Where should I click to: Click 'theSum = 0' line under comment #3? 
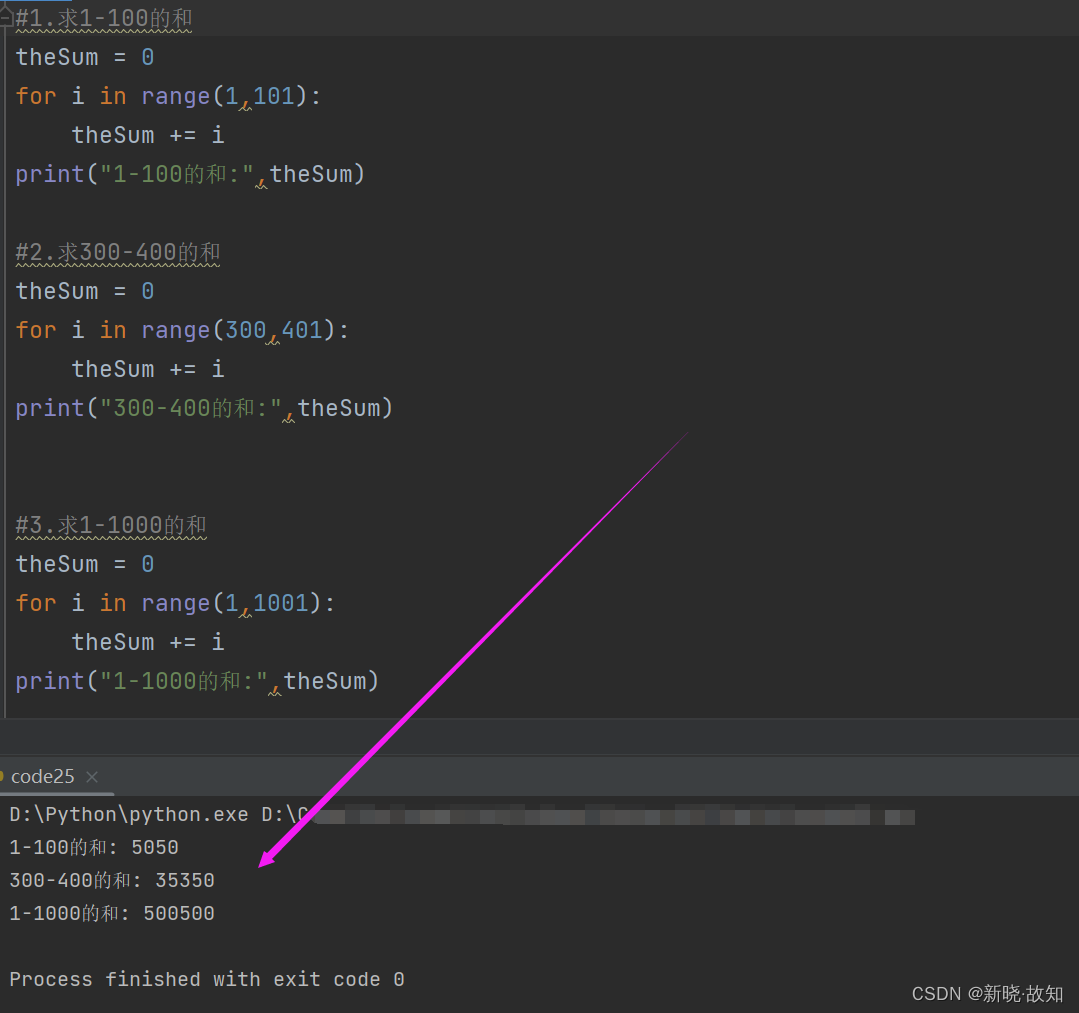click(85, 564)
